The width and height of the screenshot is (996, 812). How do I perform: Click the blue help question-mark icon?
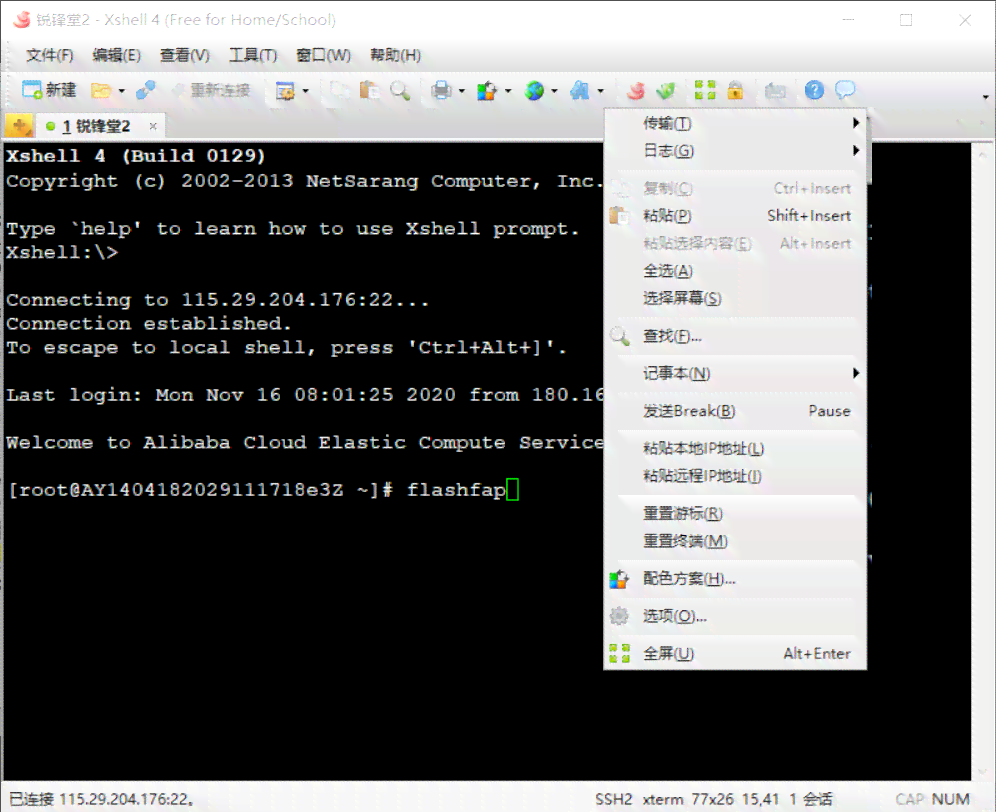[x=814, y=90]
